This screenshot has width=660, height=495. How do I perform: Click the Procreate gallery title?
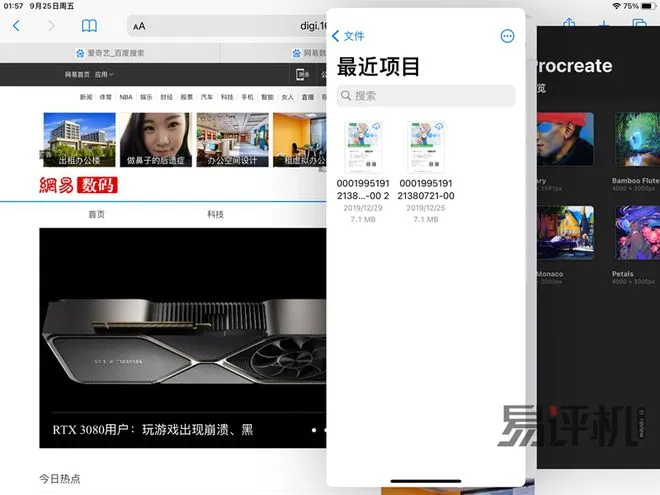575,66
